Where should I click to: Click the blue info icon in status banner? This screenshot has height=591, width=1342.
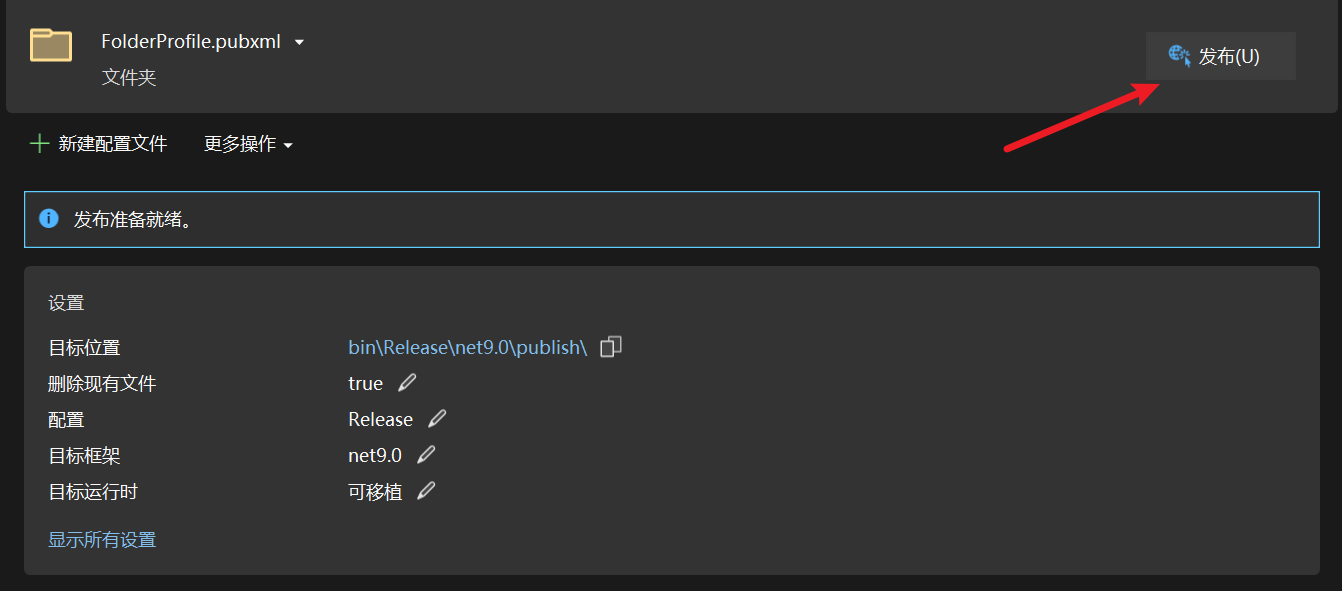48,218
